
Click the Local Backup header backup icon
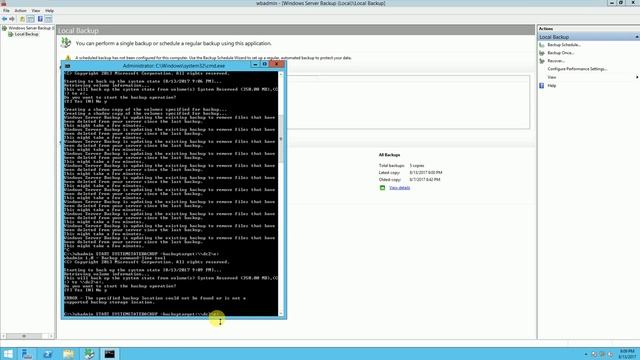click(66, 42)
